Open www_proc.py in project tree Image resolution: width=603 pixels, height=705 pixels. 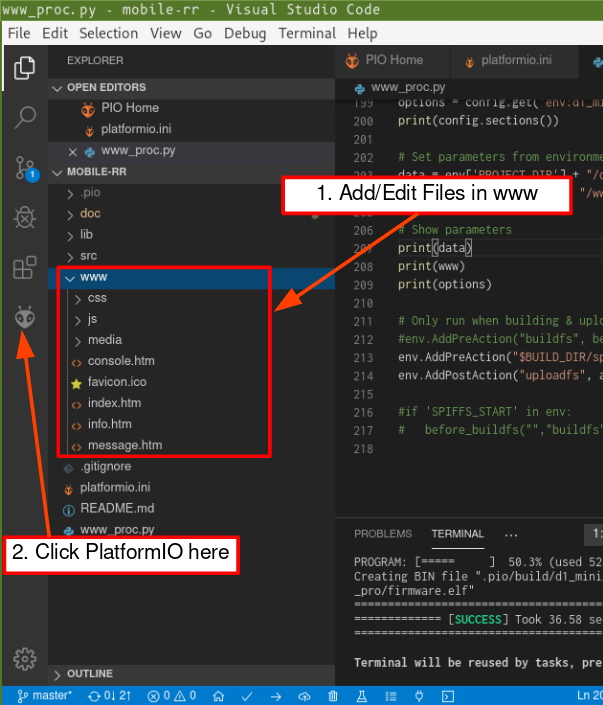191,530
